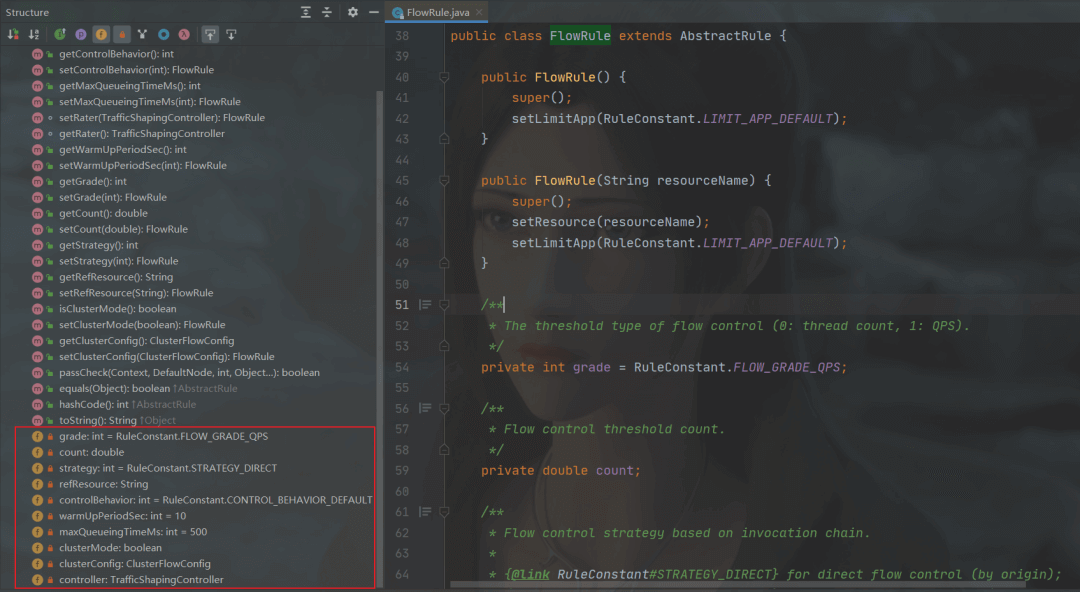Viewport: 1080px width, 592px height.
Task: Select setControlBehavior(int): FlowRule method
Action: [136, 70]
